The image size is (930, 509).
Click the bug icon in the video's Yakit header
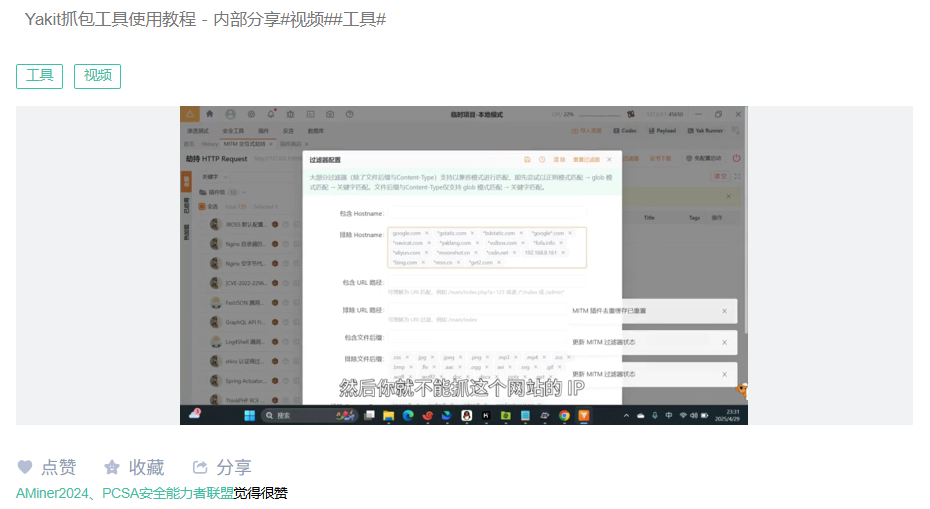pyautogui.click(x=291, y=114)
